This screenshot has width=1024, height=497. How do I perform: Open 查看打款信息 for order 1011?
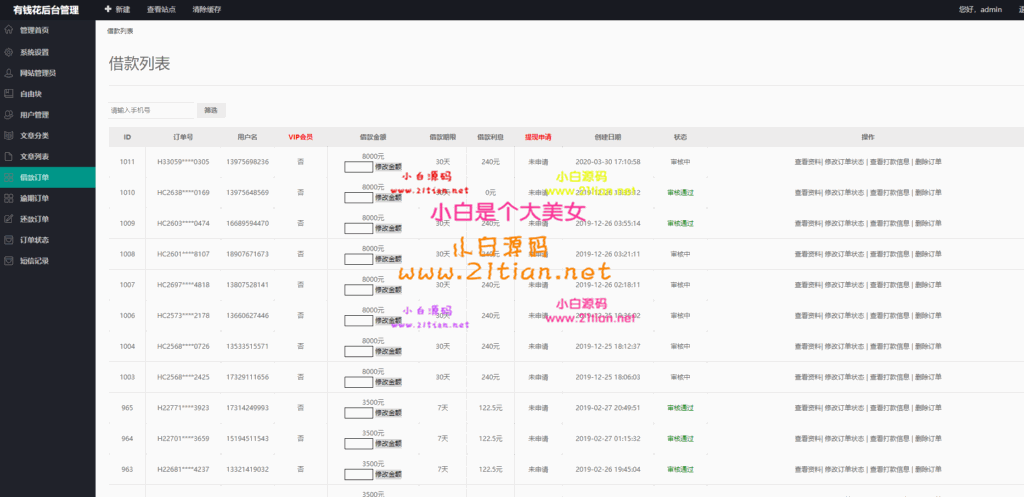889,162
